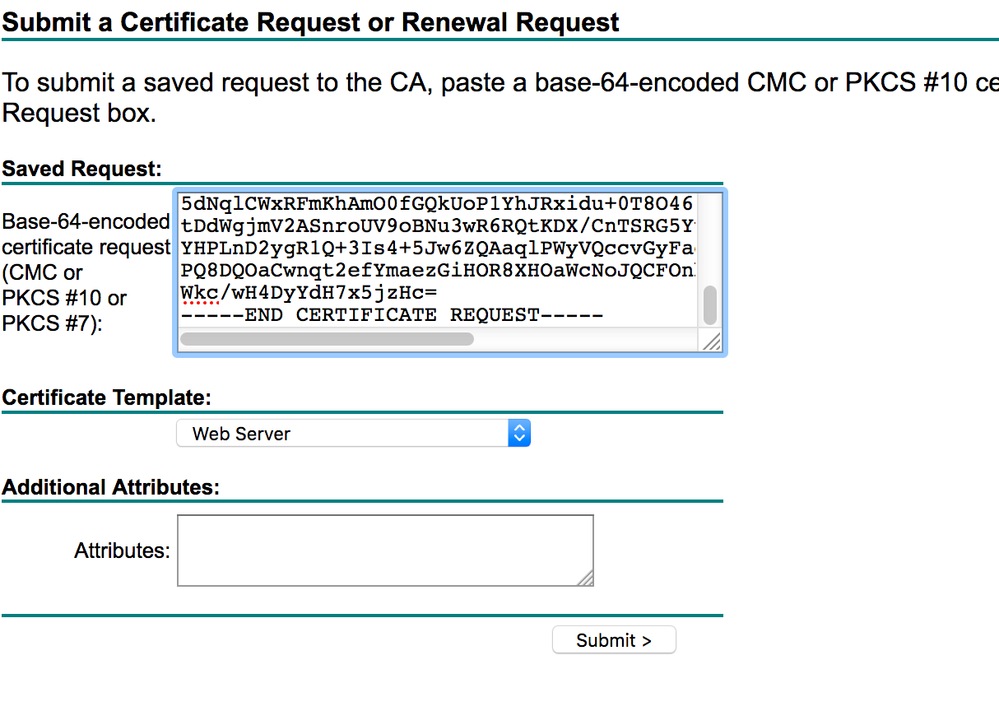Click the Saved Request heading
Image resolution: width=999 pixels, height=711 pixels.
point(82,169)
